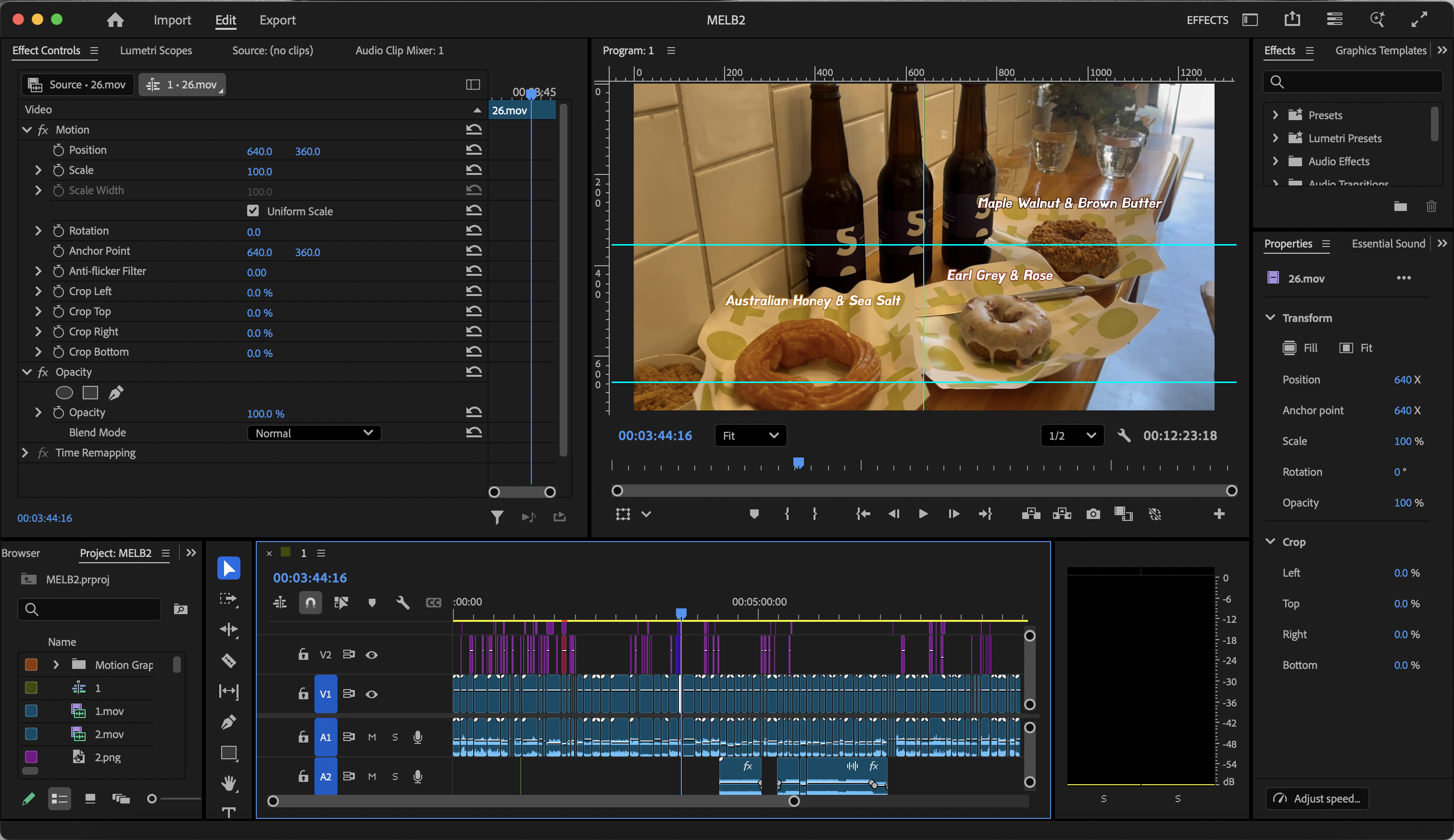Toggle V2 track output eye icon

click(x=372, y=655)
